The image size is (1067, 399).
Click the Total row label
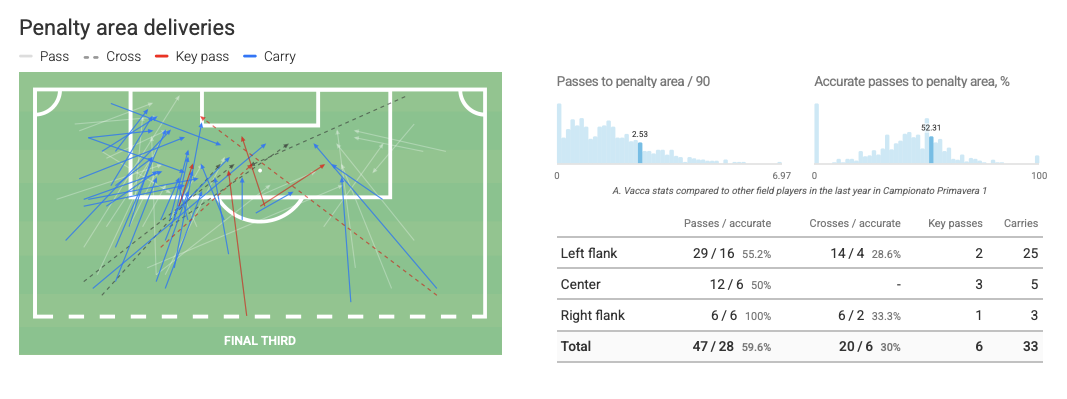(576, 346)
